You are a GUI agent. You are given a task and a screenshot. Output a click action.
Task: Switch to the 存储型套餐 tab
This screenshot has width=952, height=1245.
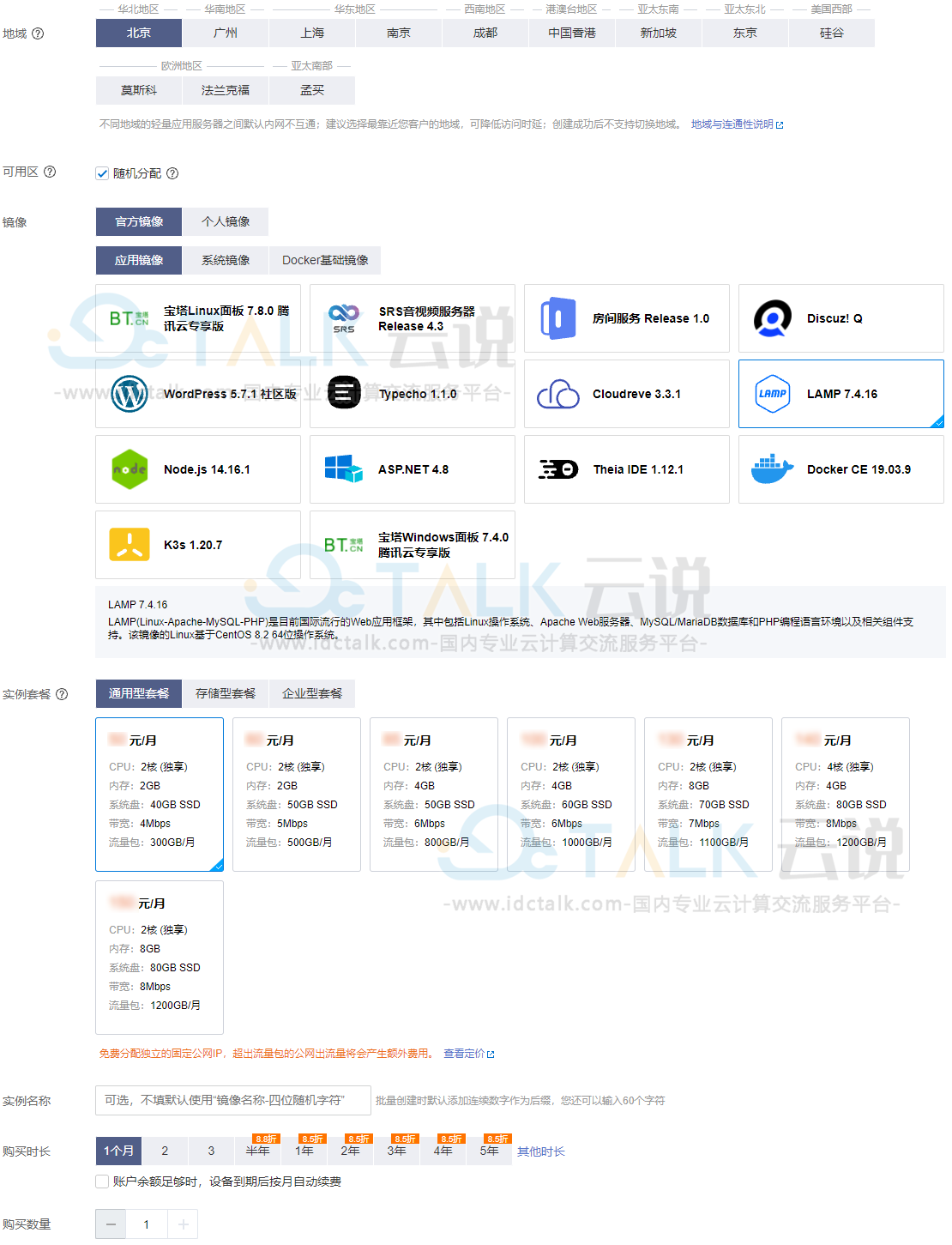point(226,693)
